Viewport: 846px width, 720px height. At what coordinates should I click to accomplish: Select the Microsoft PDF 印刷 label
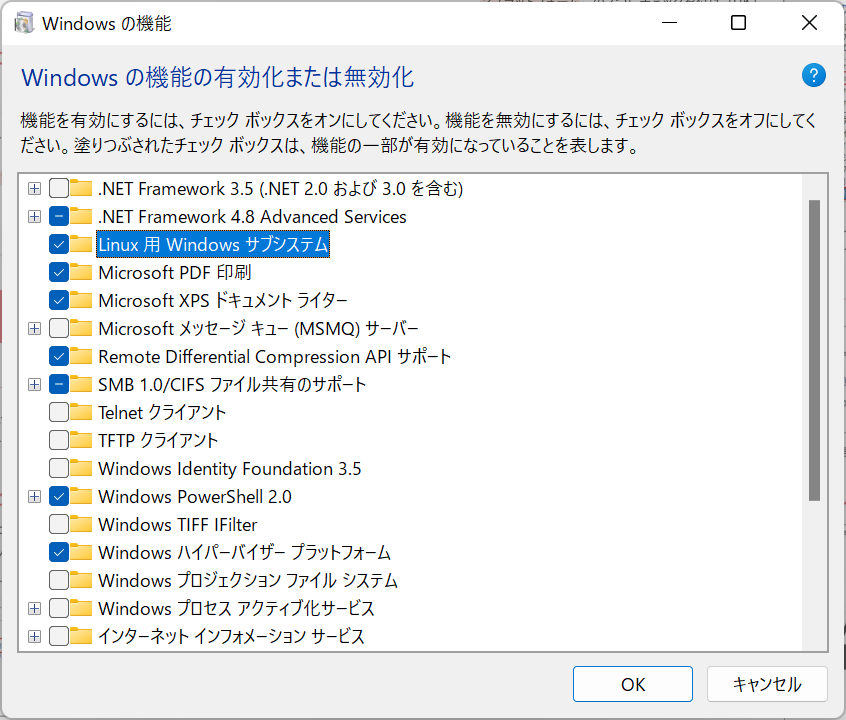tap(175, 273)
